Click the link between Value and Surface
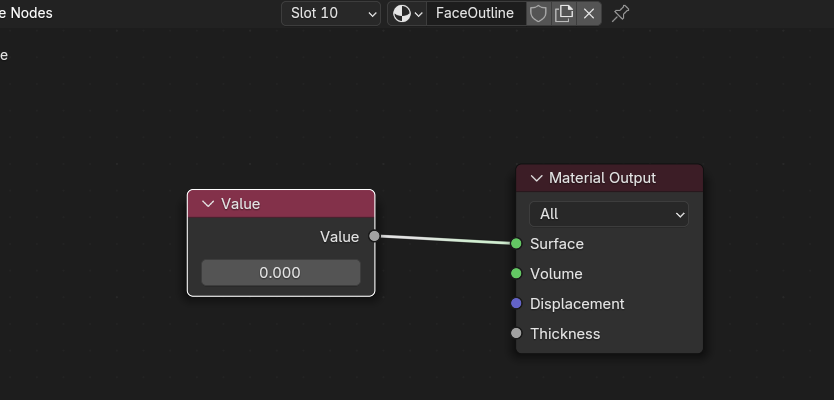 [445, 240]
